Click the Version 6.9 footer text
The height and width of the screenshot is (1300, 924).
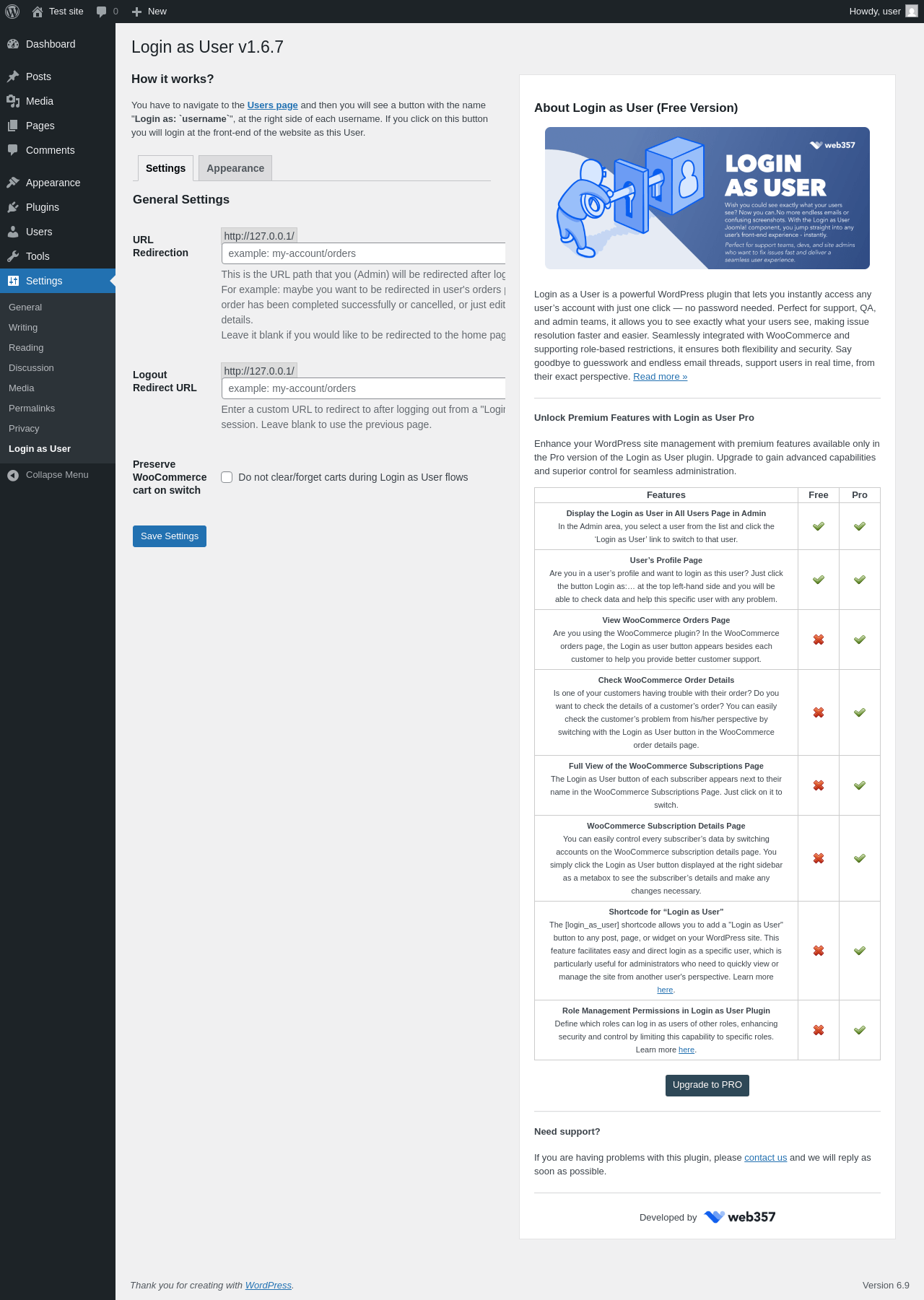886,1286
